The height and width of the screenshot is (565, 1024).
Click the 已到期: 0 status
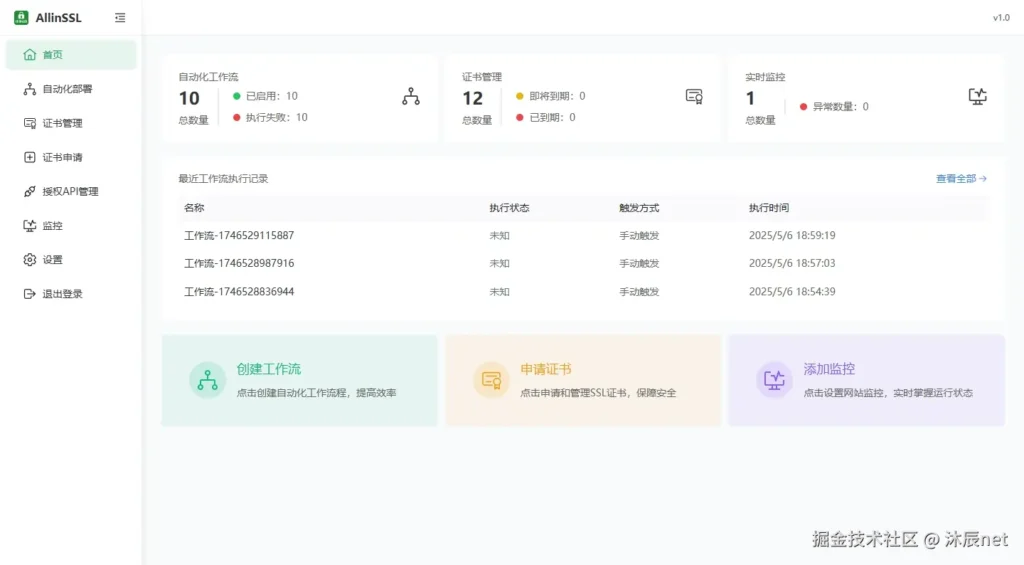click(x=545, y=118)
